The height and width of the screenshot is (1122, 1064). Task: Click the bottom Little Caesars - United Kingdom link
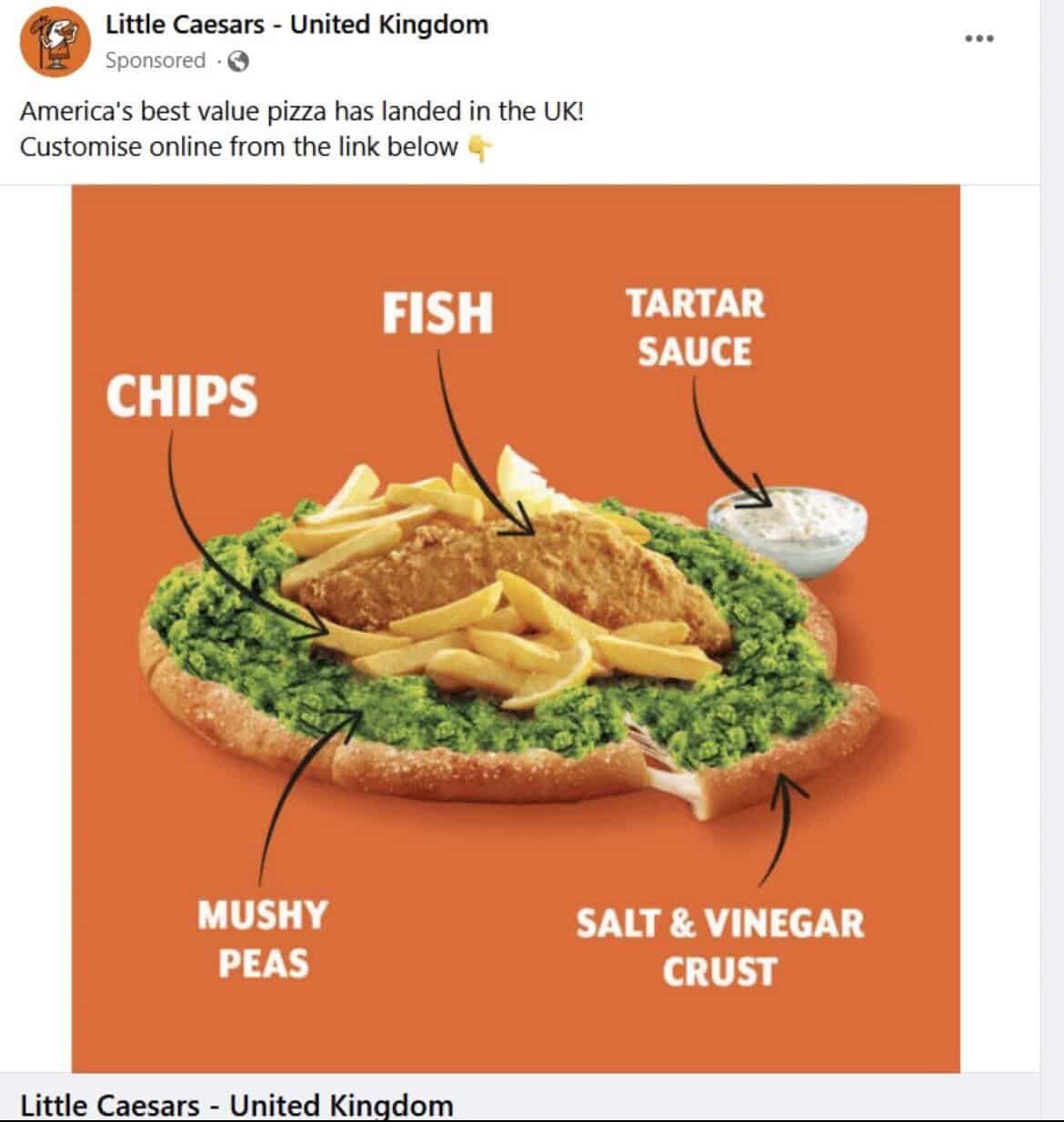click(x=236, y=1105)
